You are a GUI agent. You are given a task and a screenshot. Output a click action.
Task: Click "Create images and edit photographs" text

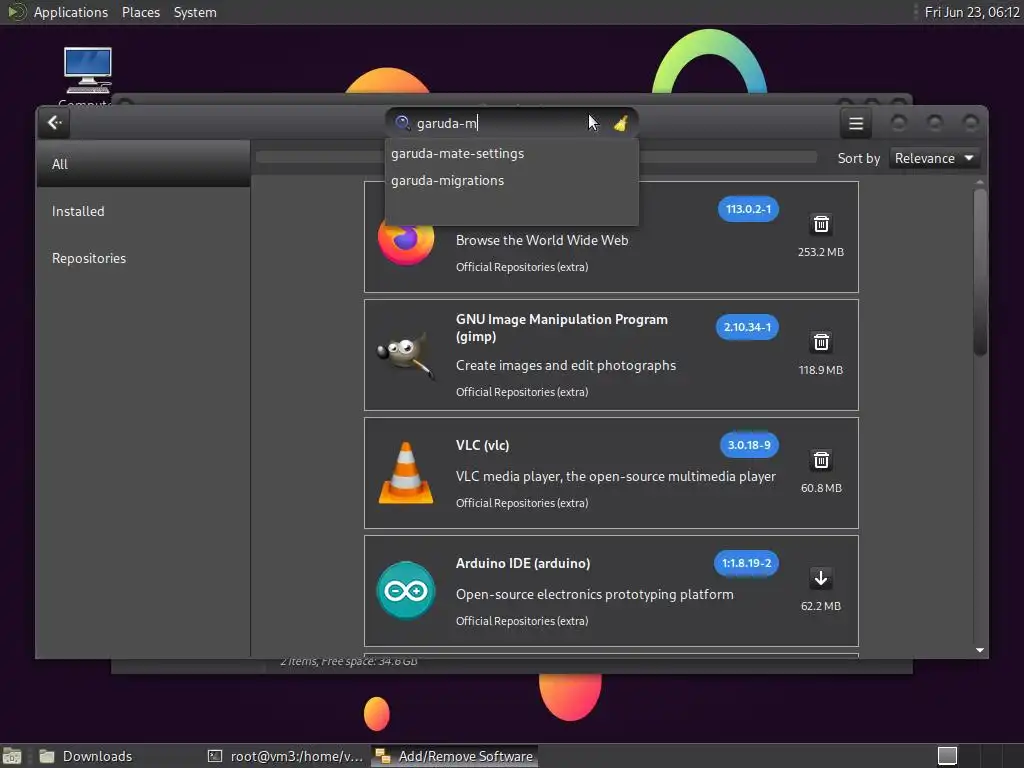point(566,365)
